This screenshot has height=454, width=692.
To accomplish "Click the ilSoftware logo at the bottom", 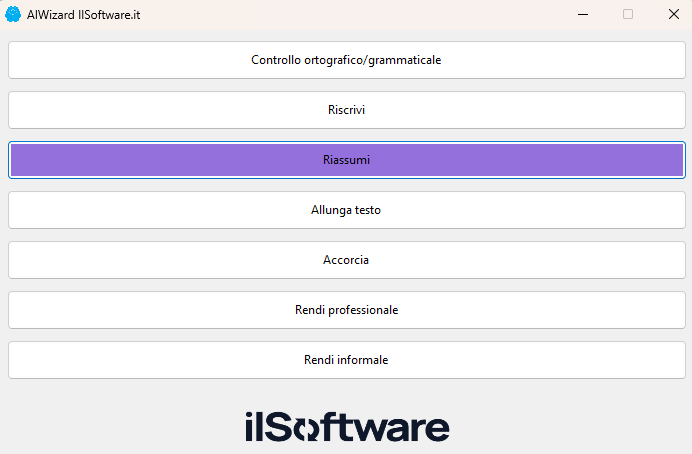I will pos(346,426).
